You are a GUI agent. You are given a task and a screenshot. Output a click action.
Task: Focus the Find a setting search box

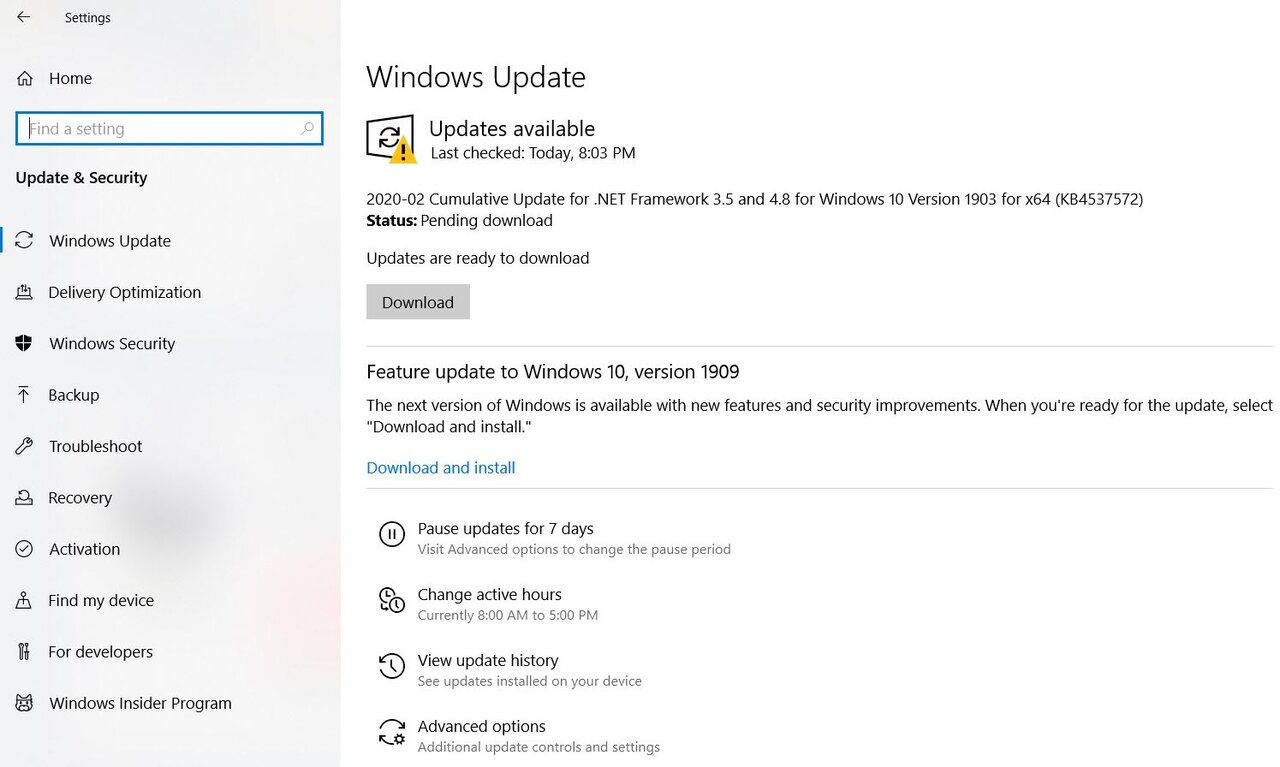click(160, 129)
